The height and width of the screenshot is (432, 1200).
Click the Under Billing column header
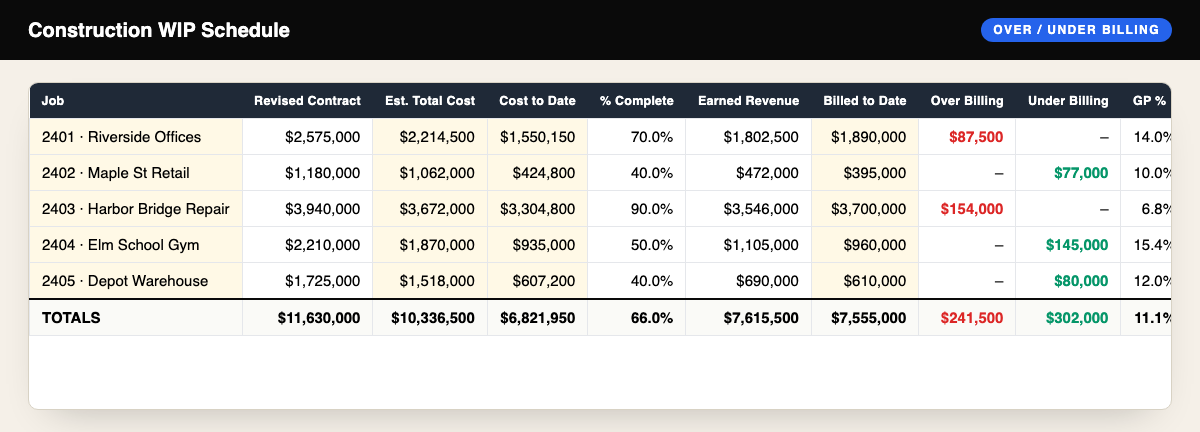tap(1068, 101)
